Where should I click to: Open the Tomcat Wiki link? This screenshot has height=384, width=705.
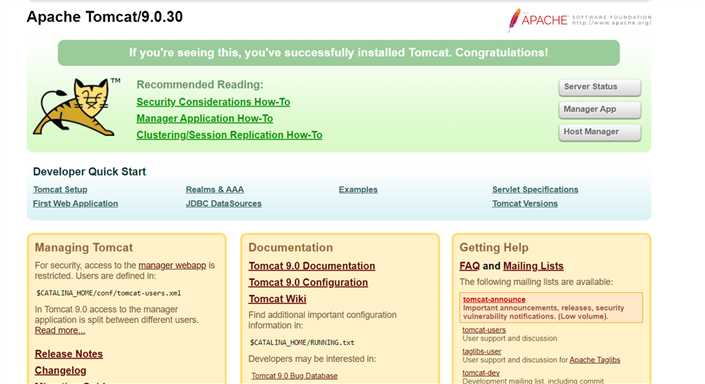tap(277, 299)
